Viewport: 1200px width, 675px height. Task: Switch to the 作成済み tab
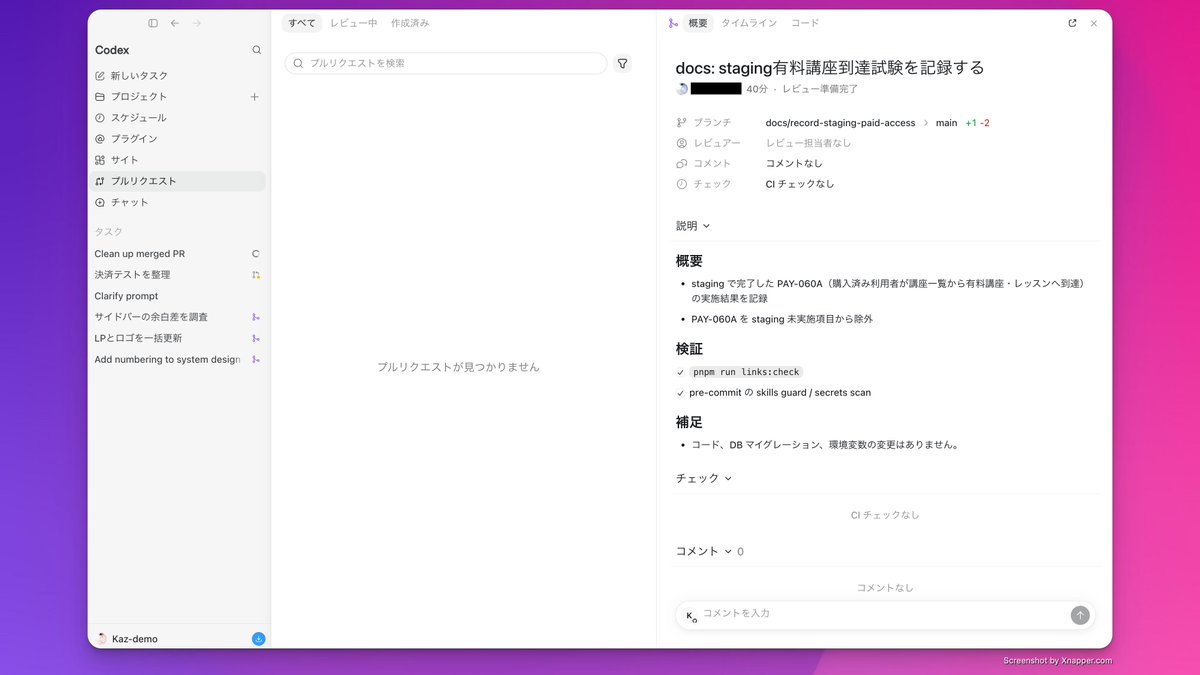point(410,23)
